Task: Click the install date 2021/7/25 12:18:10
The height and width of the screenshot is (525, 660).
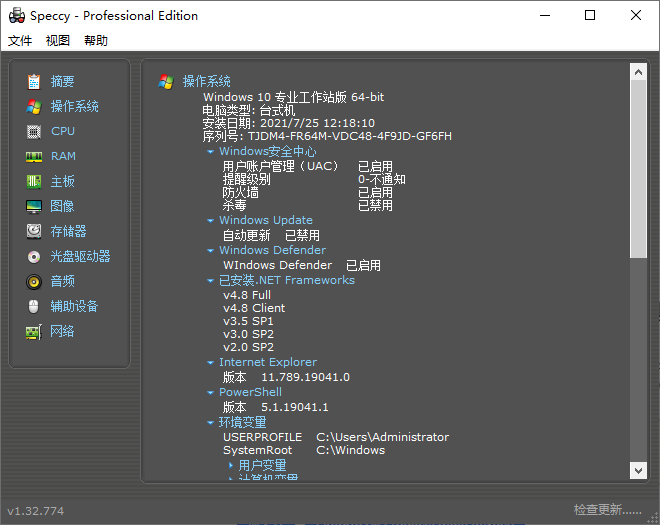Action: click(317, 123)
